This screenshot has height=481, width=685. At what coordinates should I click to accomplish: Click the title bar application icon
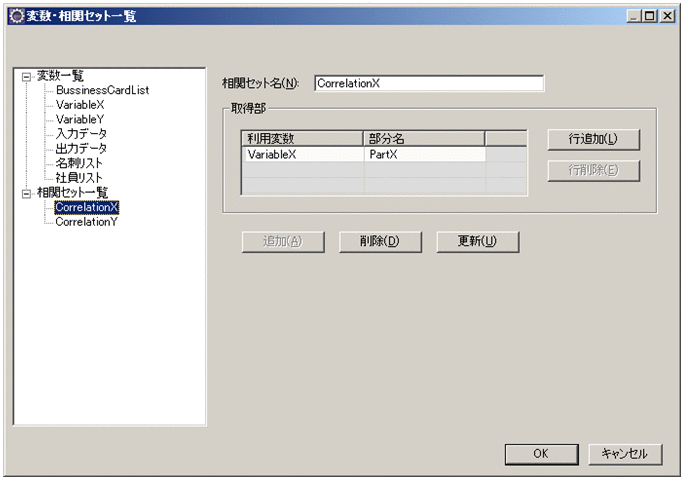click(17, 16)
